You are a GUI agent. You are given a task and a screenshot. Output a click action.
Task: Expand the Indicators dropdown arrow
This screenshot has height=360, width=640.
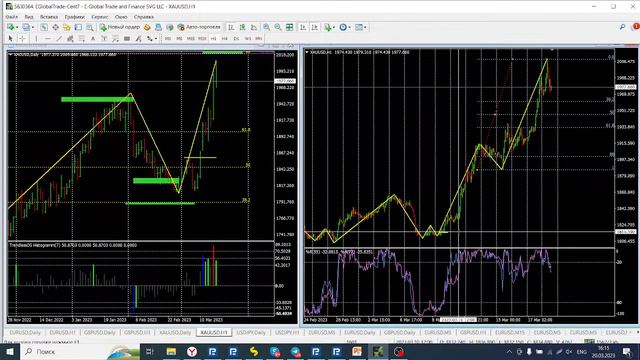334,27
